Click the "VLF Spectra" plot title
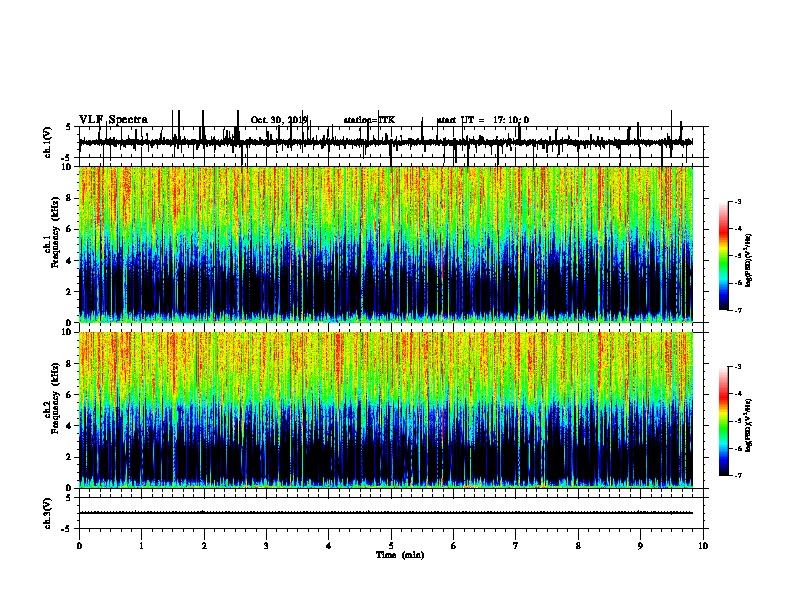Image resolution: width=792 pixels, height=612 pixels. pyautogui.click(x=113, y=120)
